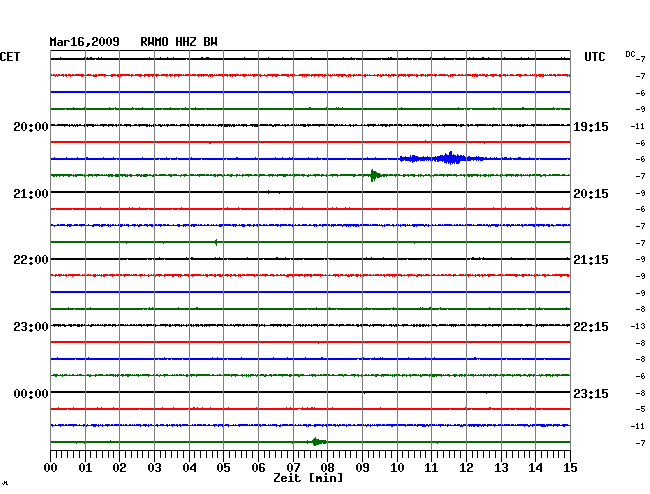Image resolution: width=650 pixels, height=494 pixels.
Task: Click the 20:00 CET time label
Action: point(31,126)
